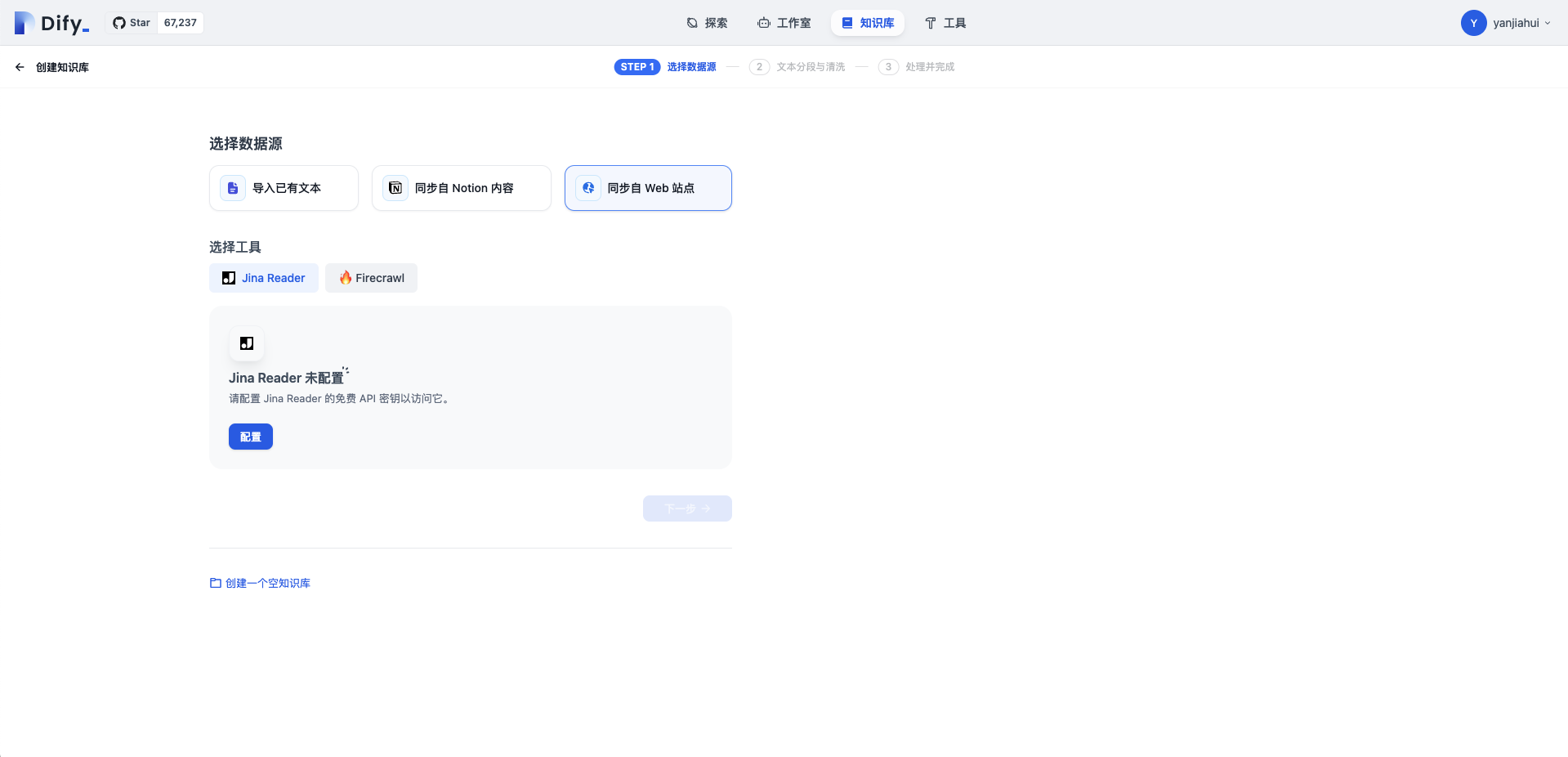Switch to the 知识库 (Knowledge) tab

868,23
